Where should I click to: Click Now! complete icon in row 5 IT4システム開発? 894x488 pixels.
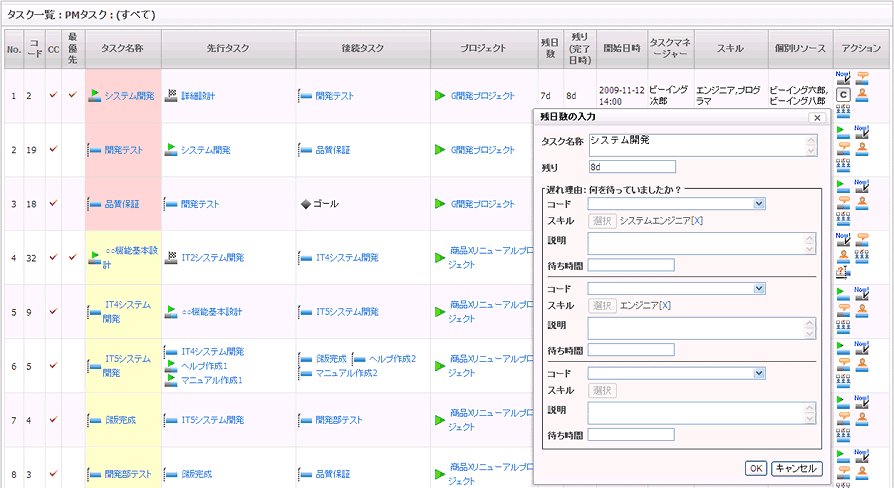tap(862, 294)
